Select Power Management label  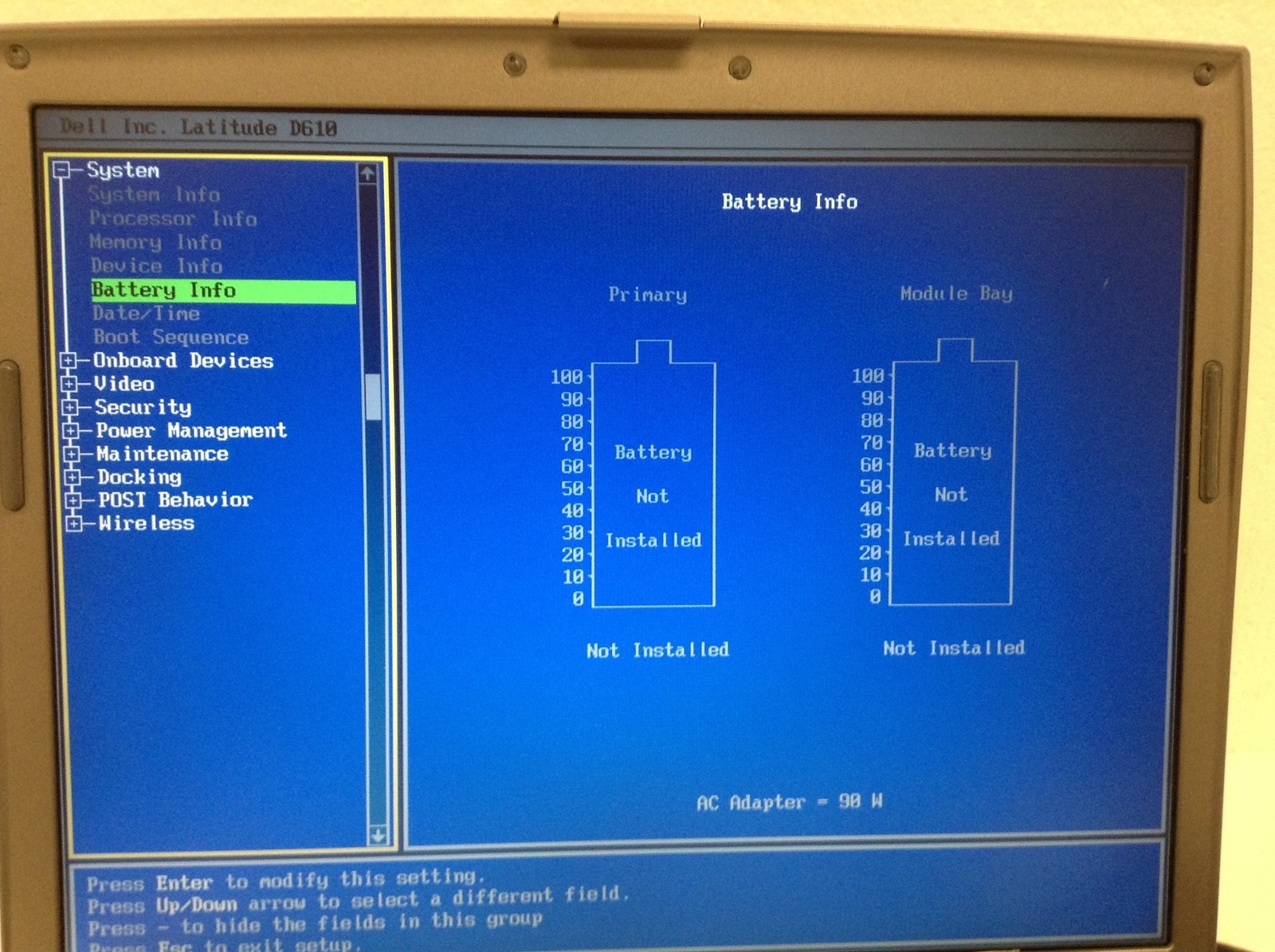(x=191, y=431)
